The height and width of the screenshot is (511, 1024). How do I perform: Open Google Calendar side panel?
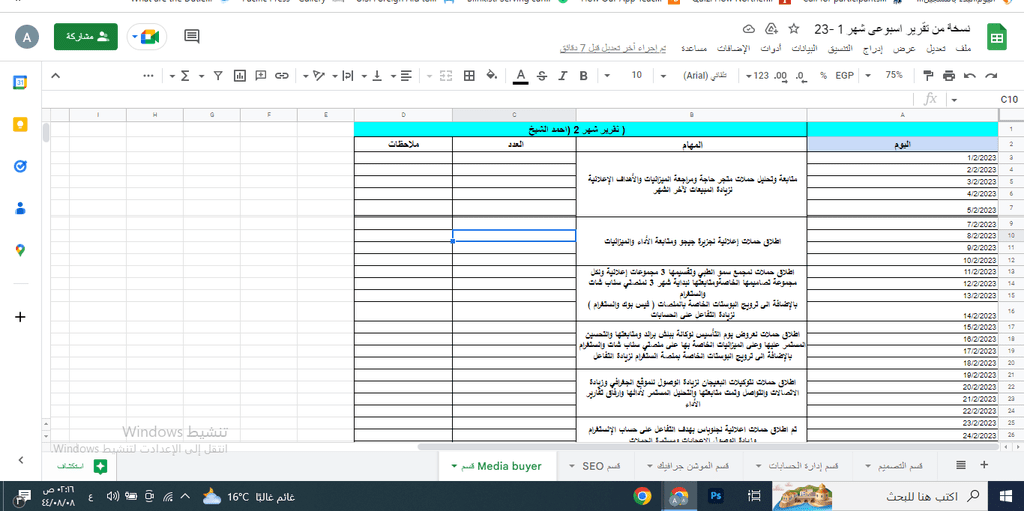point(20,82)
